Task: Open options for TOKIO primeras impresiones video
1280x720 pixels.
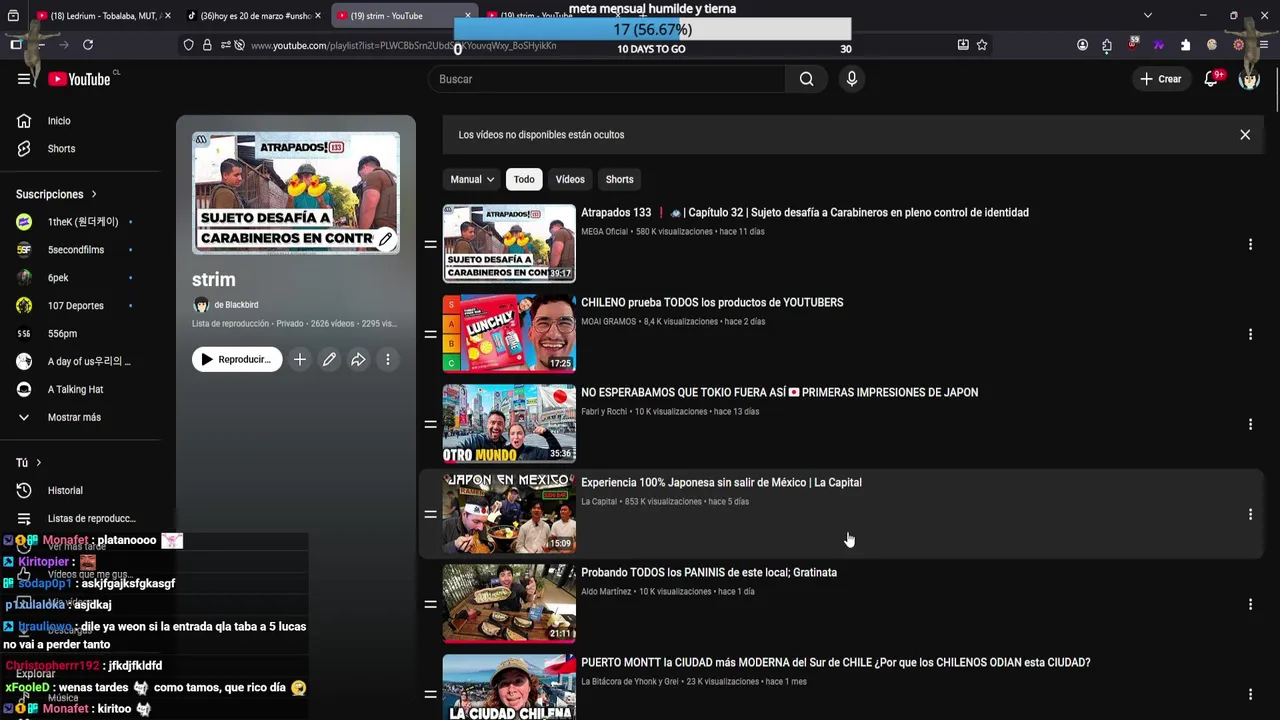Action: coord(1250,424)
